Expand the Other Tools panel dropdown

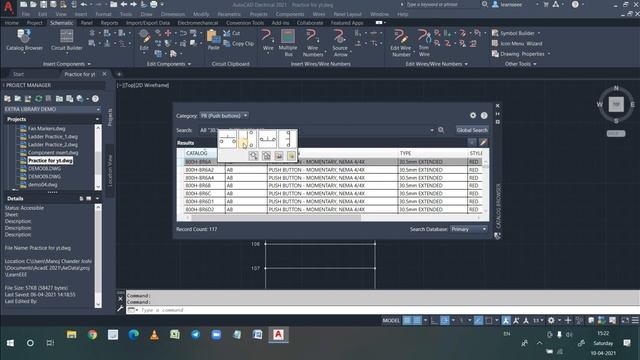coord(535,64)
